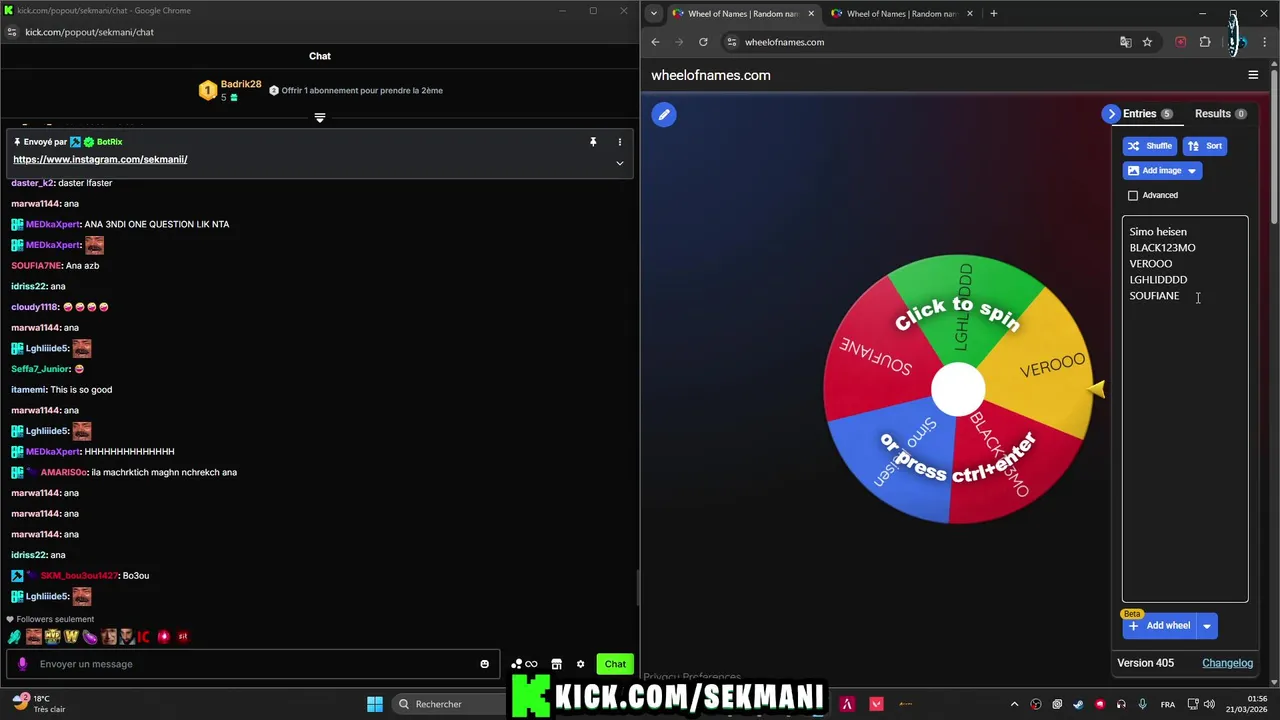Image resolution: width=1280 pixels, height=720 pixels.
Task: Click the site info icon in address bar
Action: 732,42
